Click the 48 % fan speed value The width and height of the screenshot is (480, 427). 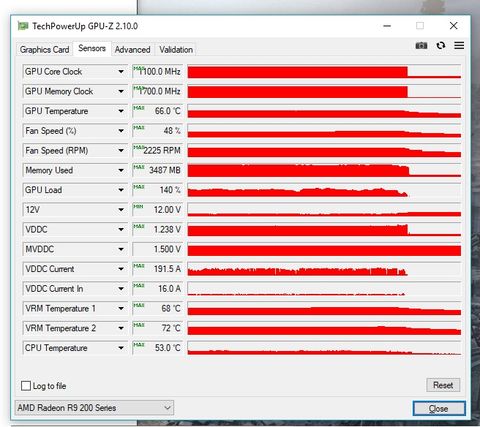[x=158, y=131]
